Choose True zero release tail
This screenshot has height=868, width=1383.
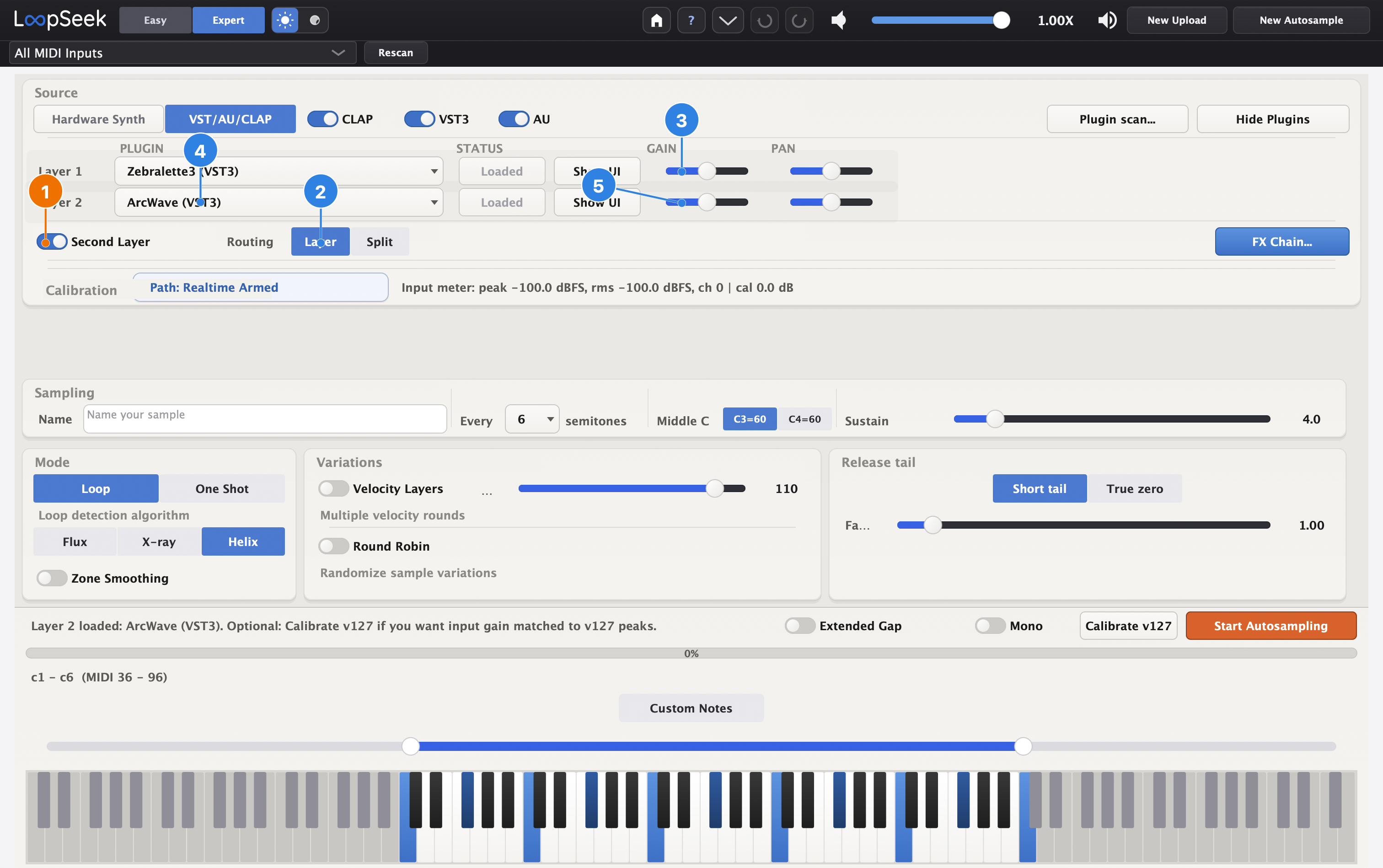click(x=1134, y=488)
